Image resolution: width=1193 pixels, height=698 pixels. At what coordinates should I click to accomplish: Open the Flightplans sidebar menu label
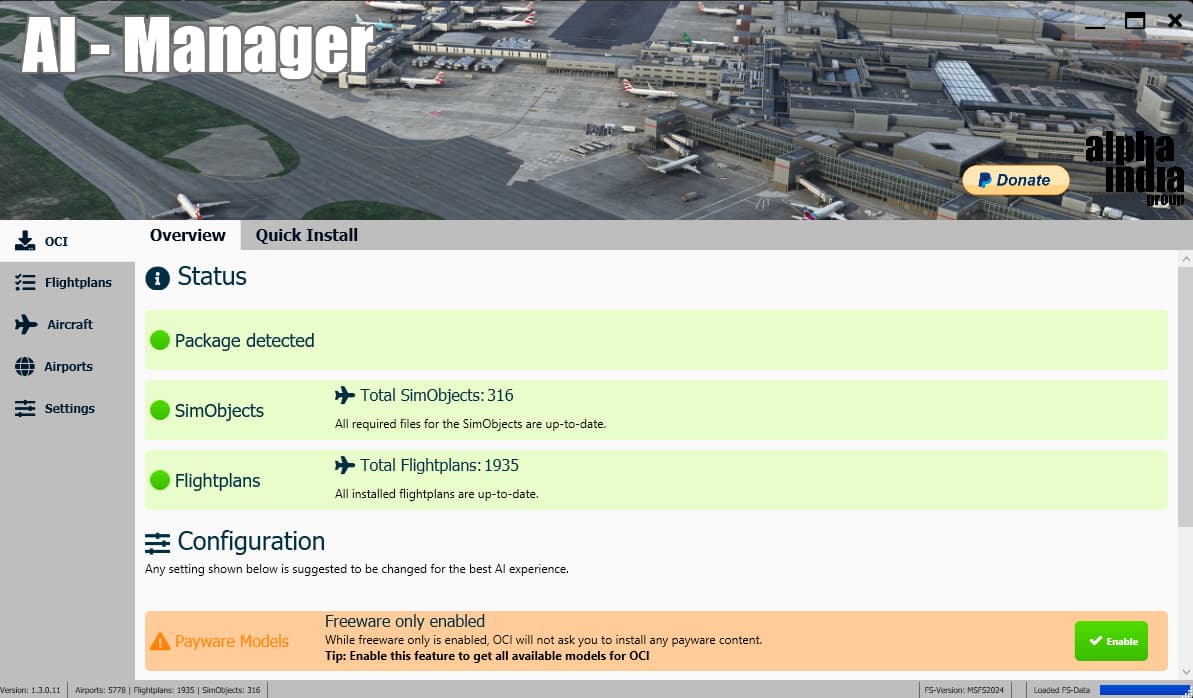[x=78, y=282]
